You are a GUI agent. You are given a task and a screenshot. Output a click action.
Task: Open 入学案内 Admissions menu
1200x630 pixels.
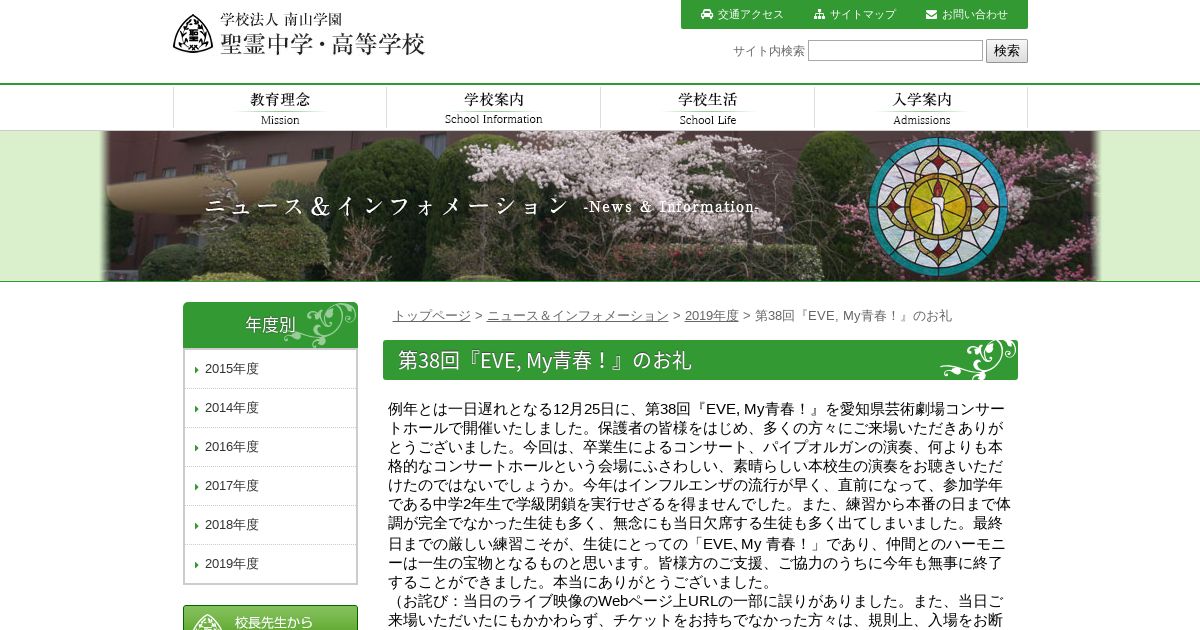click(922, 108)
